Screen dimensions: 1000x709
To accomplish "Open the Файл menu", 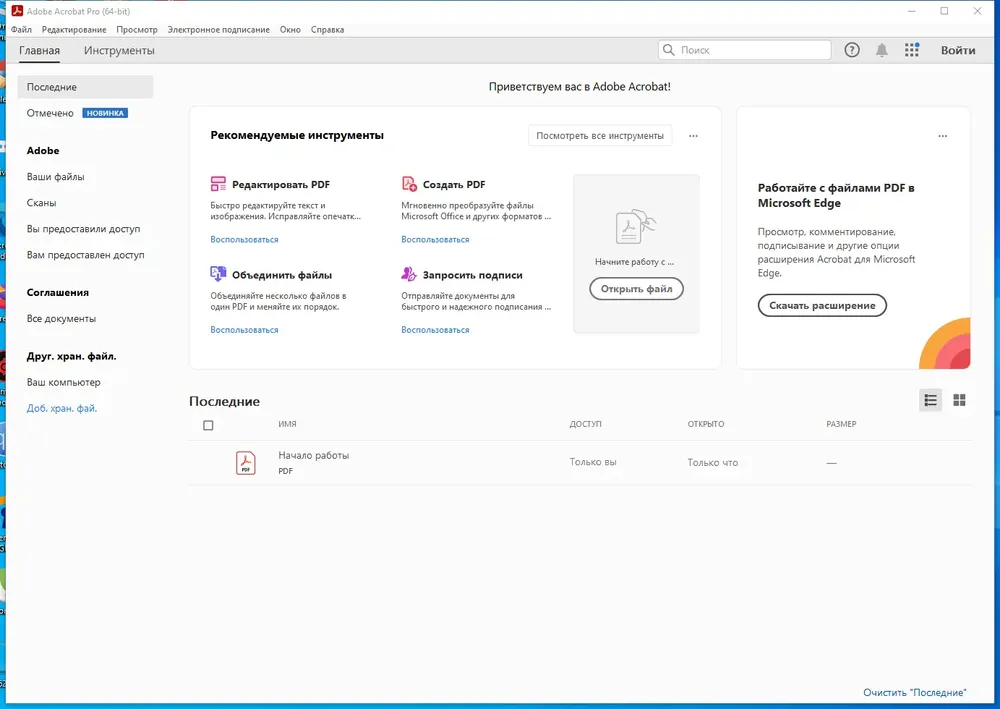I will 21,29.
